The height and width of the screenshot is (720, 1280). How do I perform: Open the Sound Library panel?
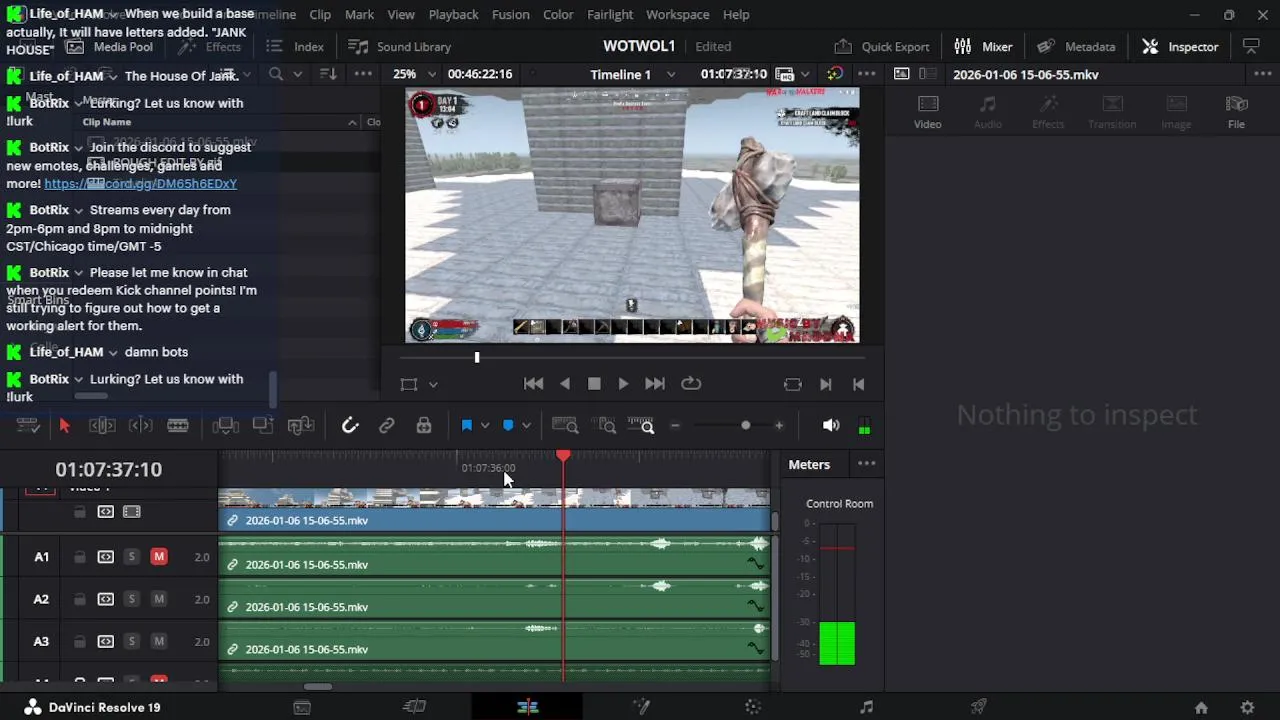click(x=399, y=46)
